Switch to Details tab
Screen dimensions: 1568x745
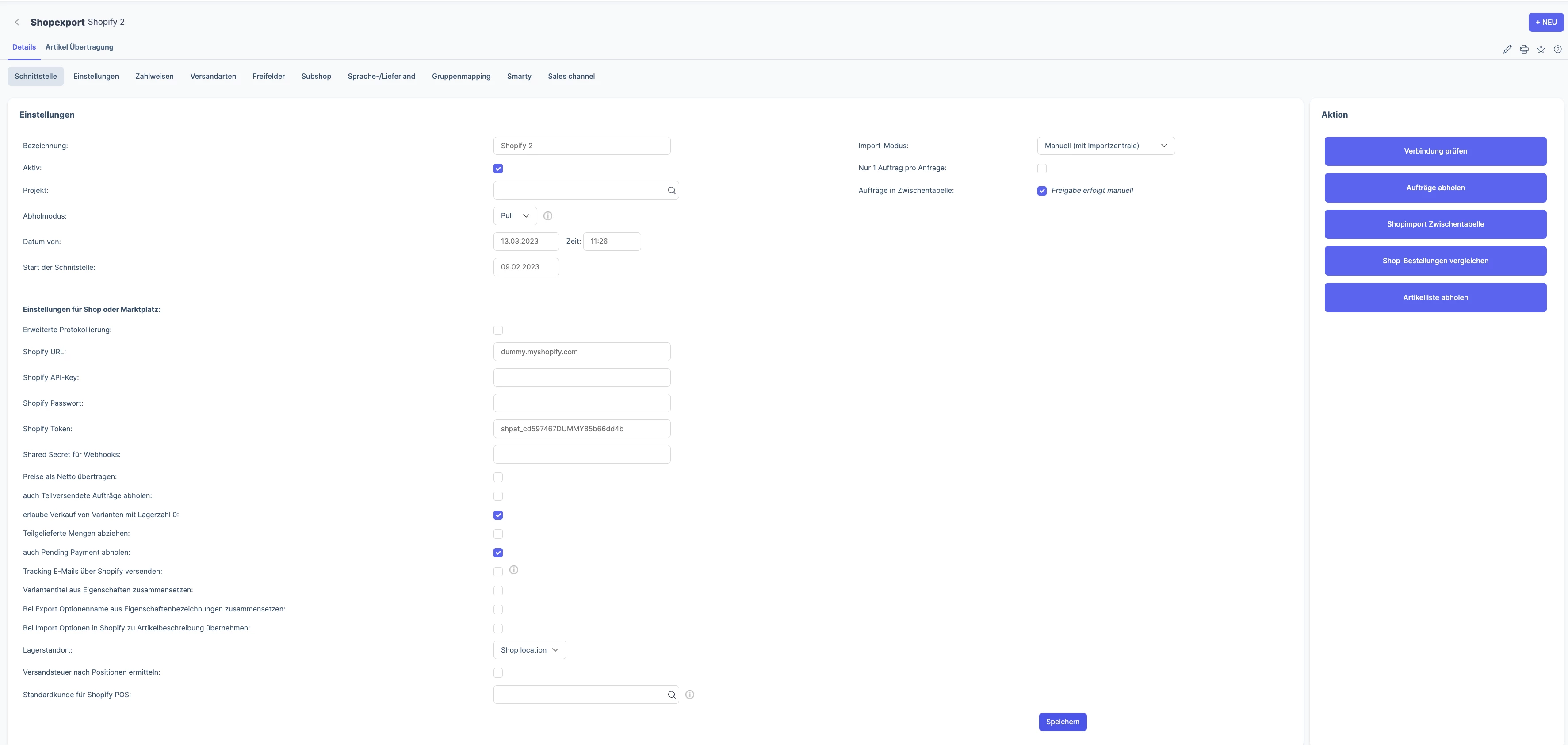pos(24,47)
